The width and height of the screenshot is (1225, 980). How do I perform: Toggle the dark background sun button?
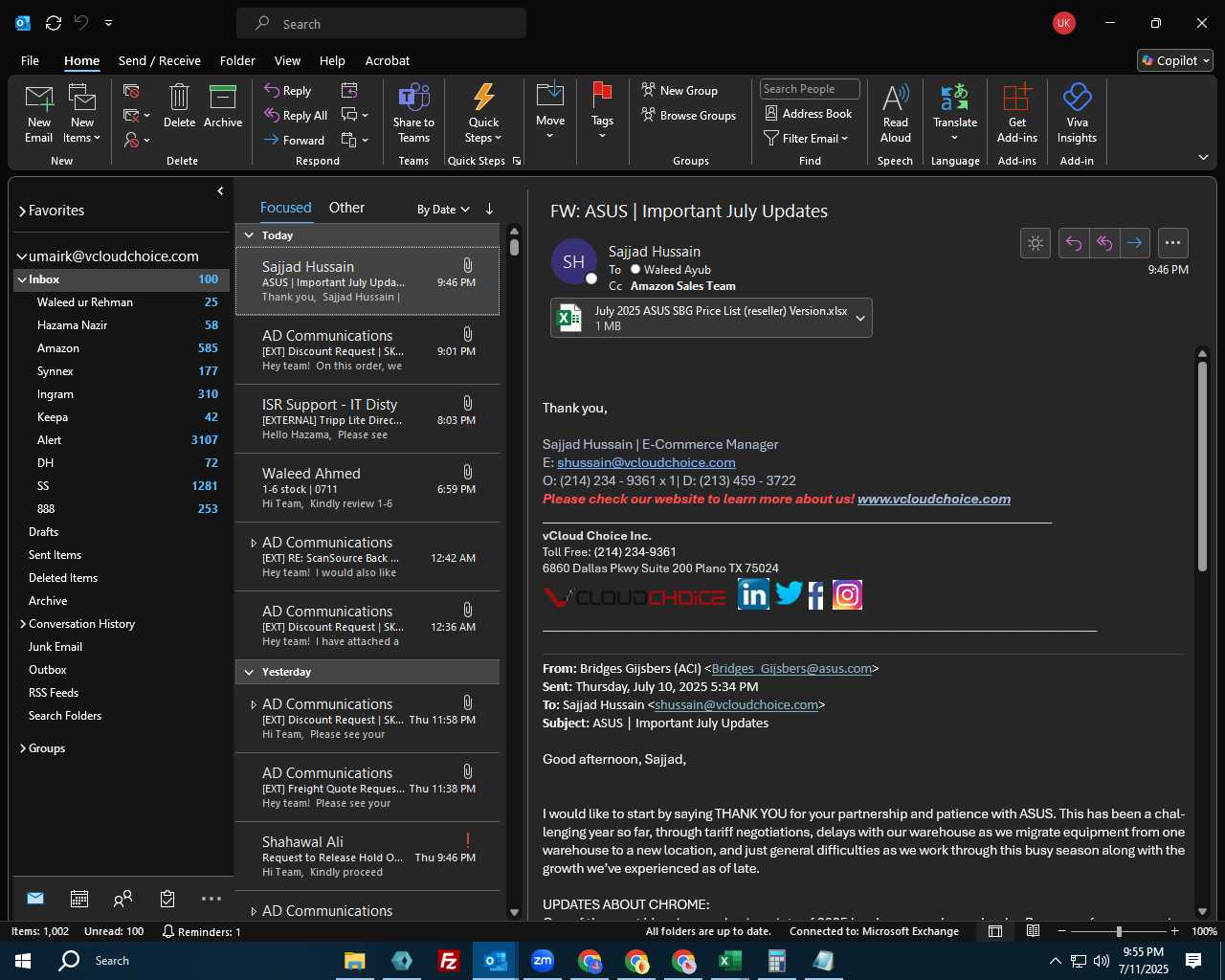(1036, 243)
